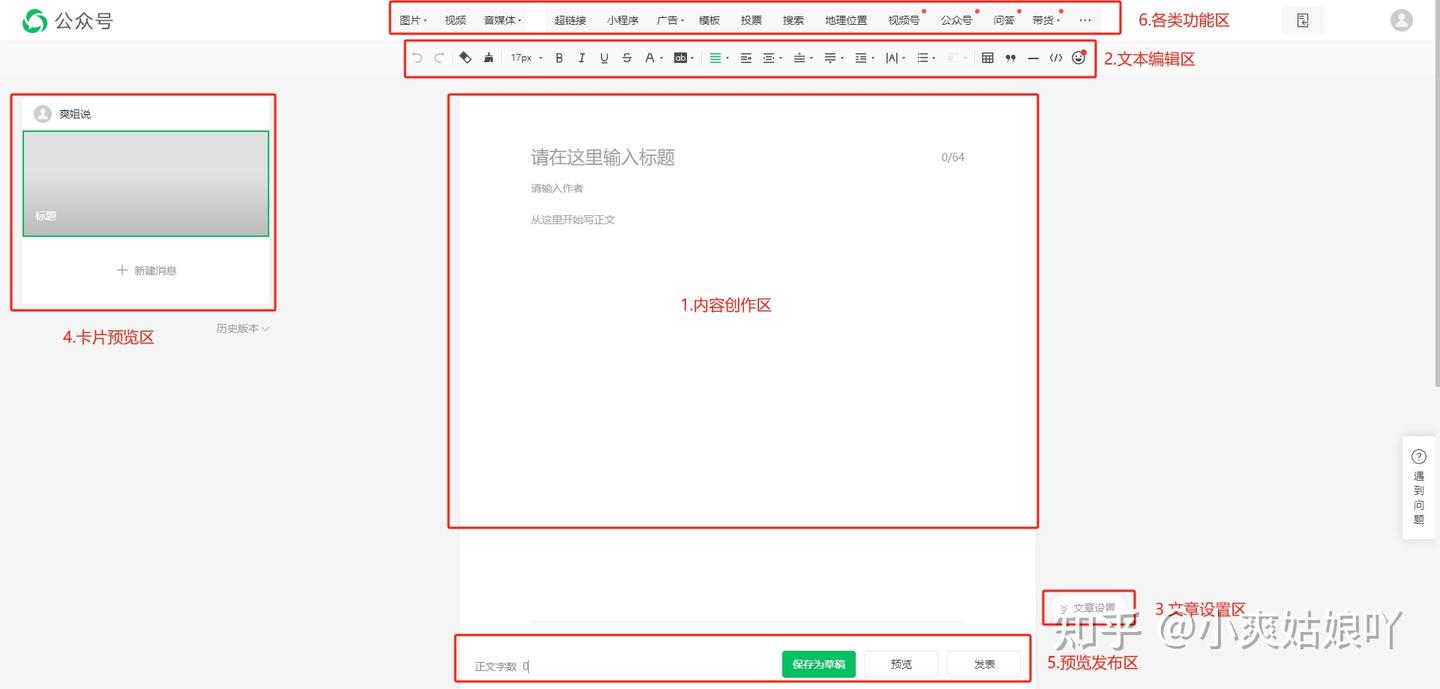Viewport: 1440px width, 689px height.
Task: Click the 搜索 search function
Action: pos(793,20)
